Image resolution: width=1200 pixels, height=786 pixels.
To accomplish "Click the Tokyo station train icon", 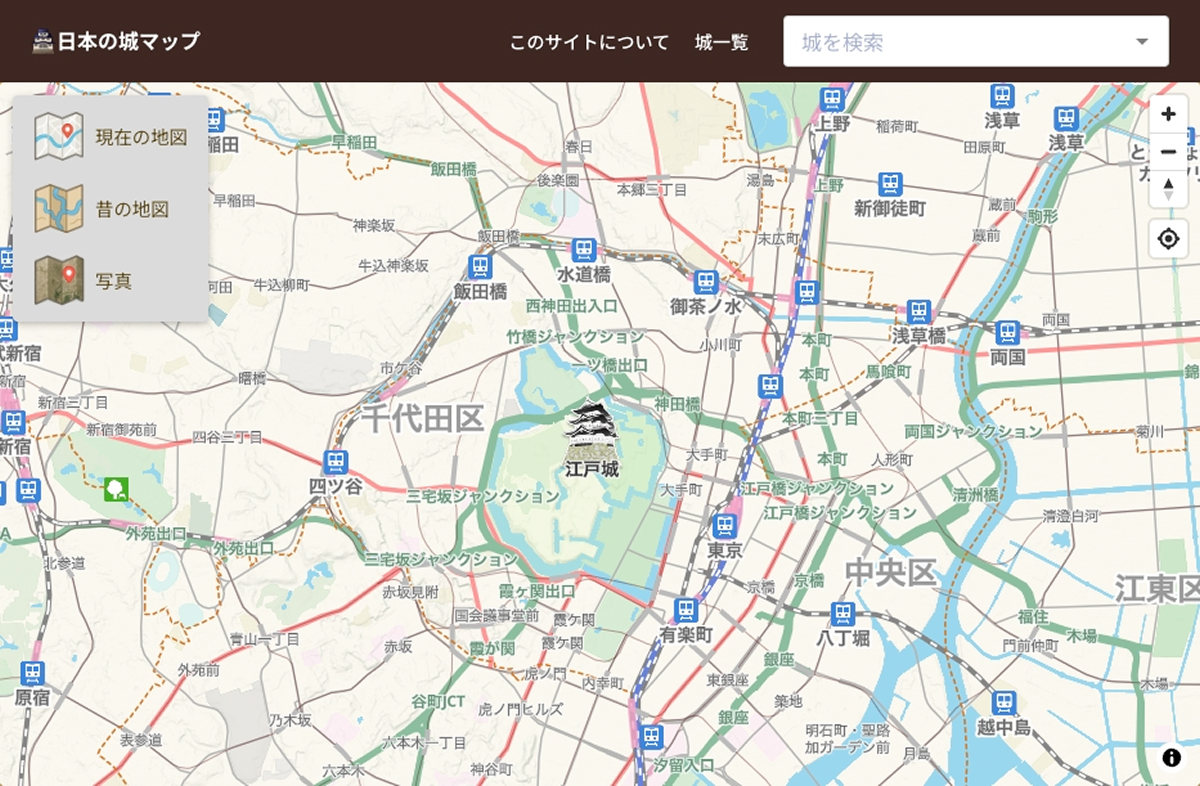I will click(725, 525).
